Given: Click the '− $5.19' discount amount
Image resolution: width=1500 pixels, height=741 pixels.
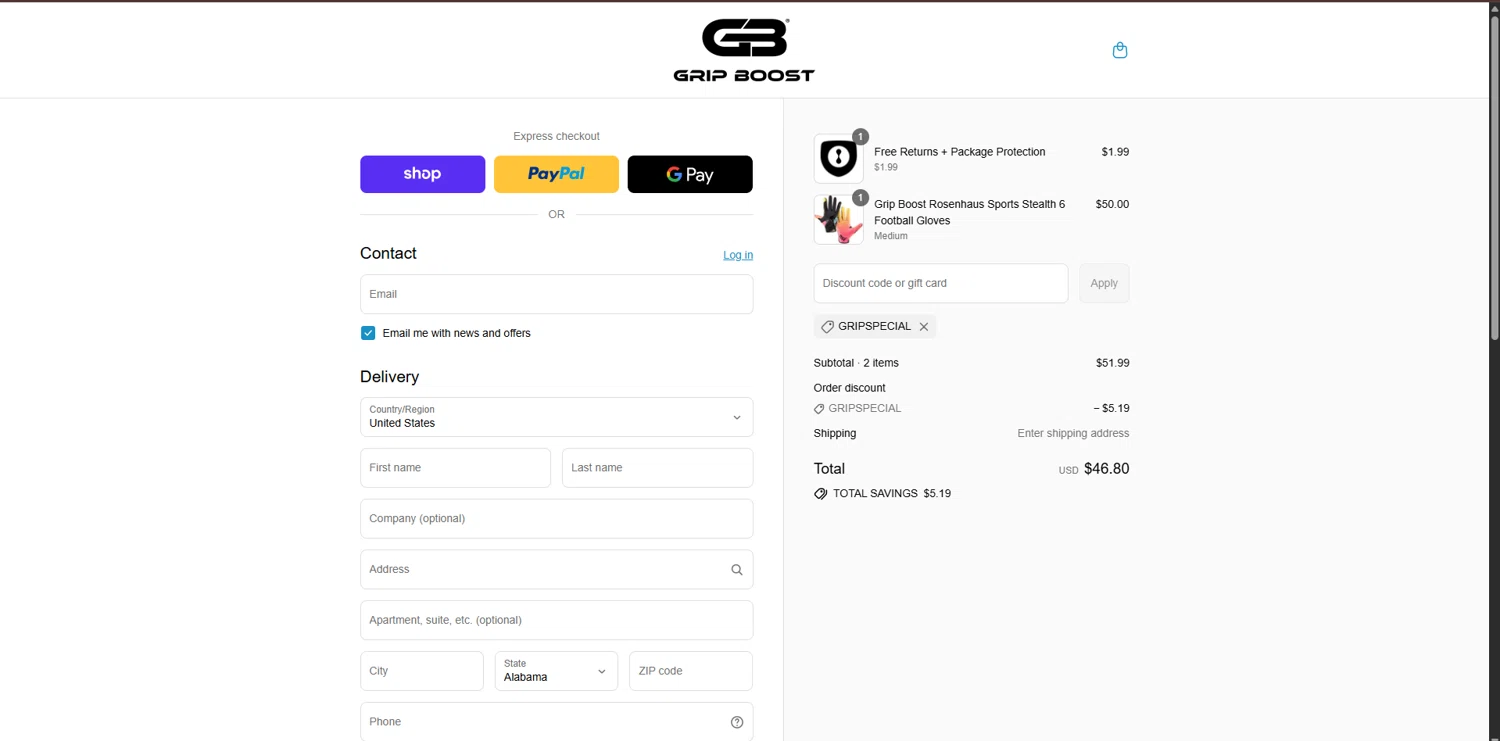Looking at the screenshot, I should tap(1111, 409).
